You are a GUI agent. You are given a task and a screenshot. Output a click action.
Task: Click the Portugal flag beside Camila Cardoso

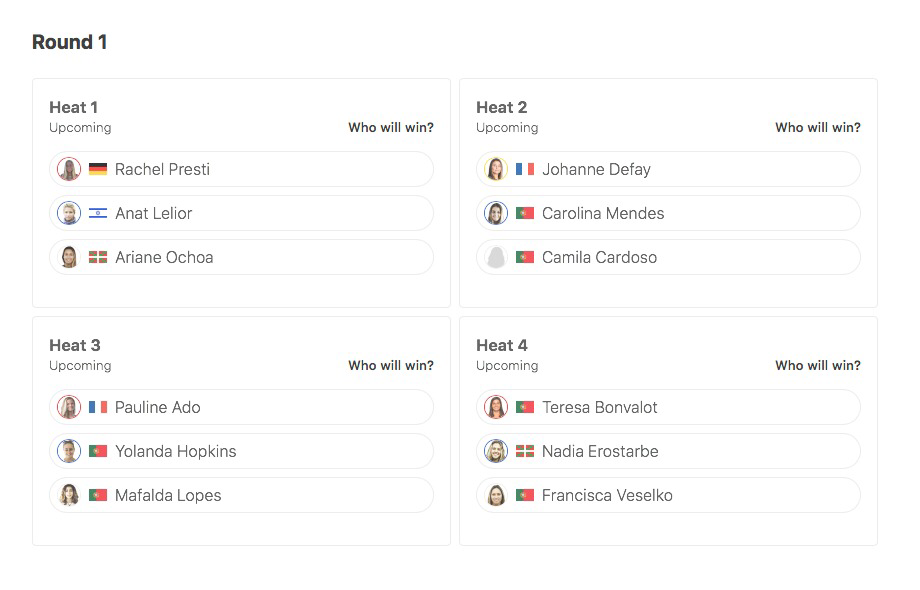(x=525, y=257)
